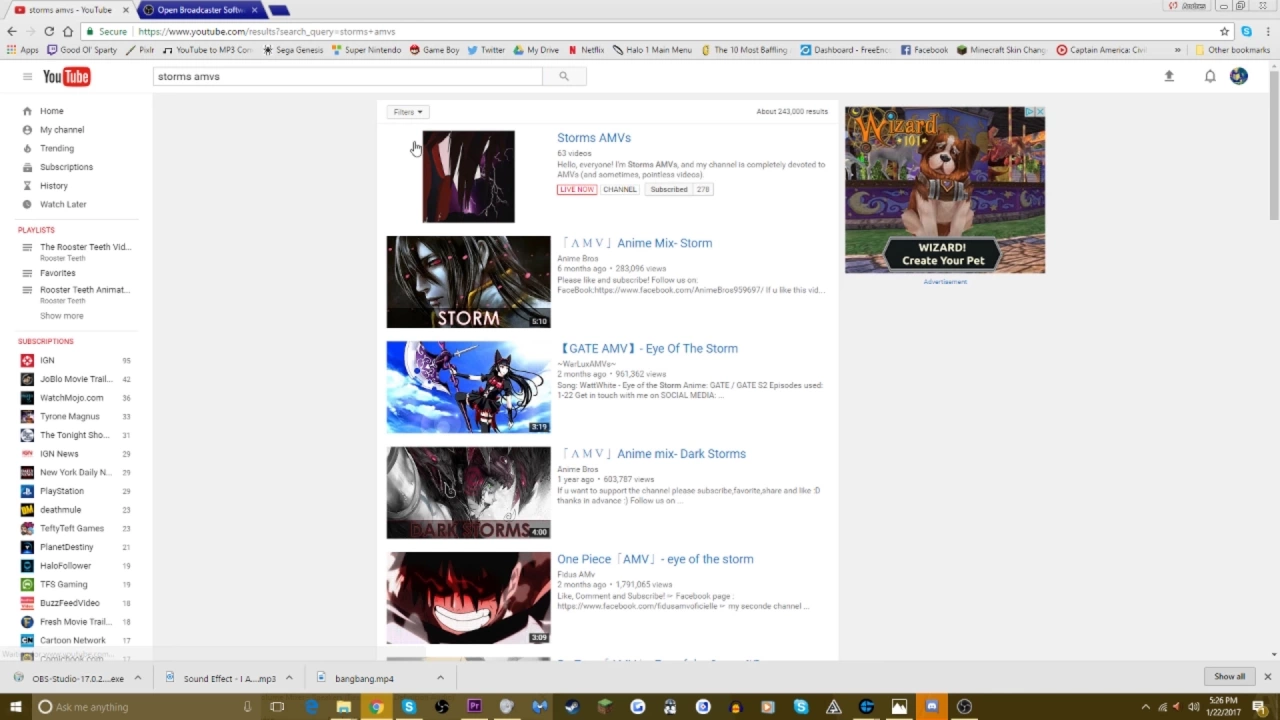Image resolution: width=1280 pixels, height=720 pixels.
Task: Open One Piece AMV eye of the storm title
Action: [655, 559]
